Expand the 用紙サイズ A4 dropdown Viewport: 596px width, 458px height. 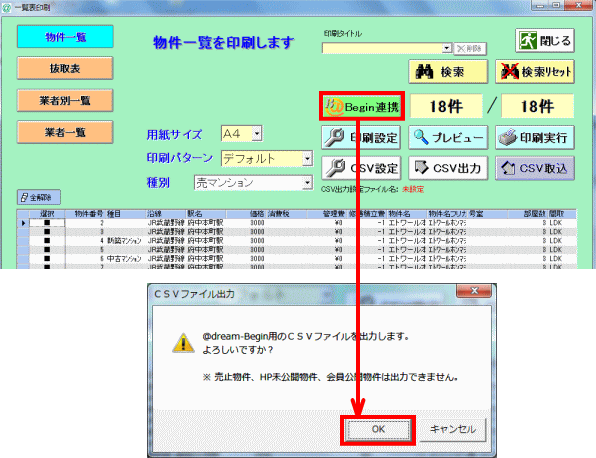pos(257,133)
